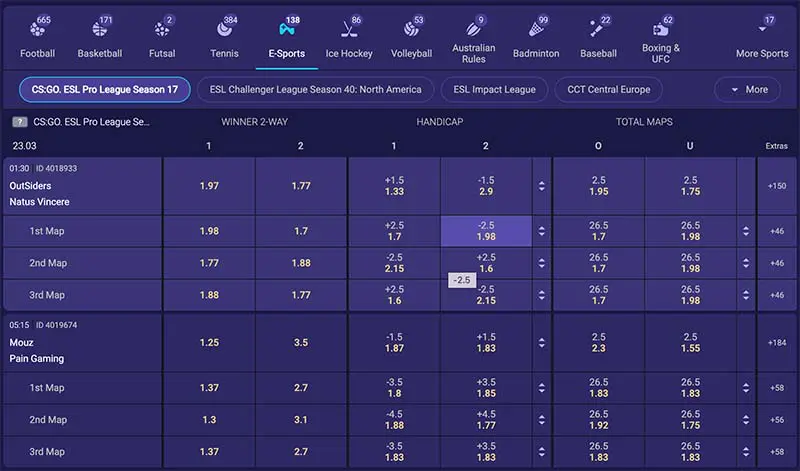The height and width of the screenshot is (471, 800).
Task: Select over 2.5 maps at 1.95
Action: 598,186
